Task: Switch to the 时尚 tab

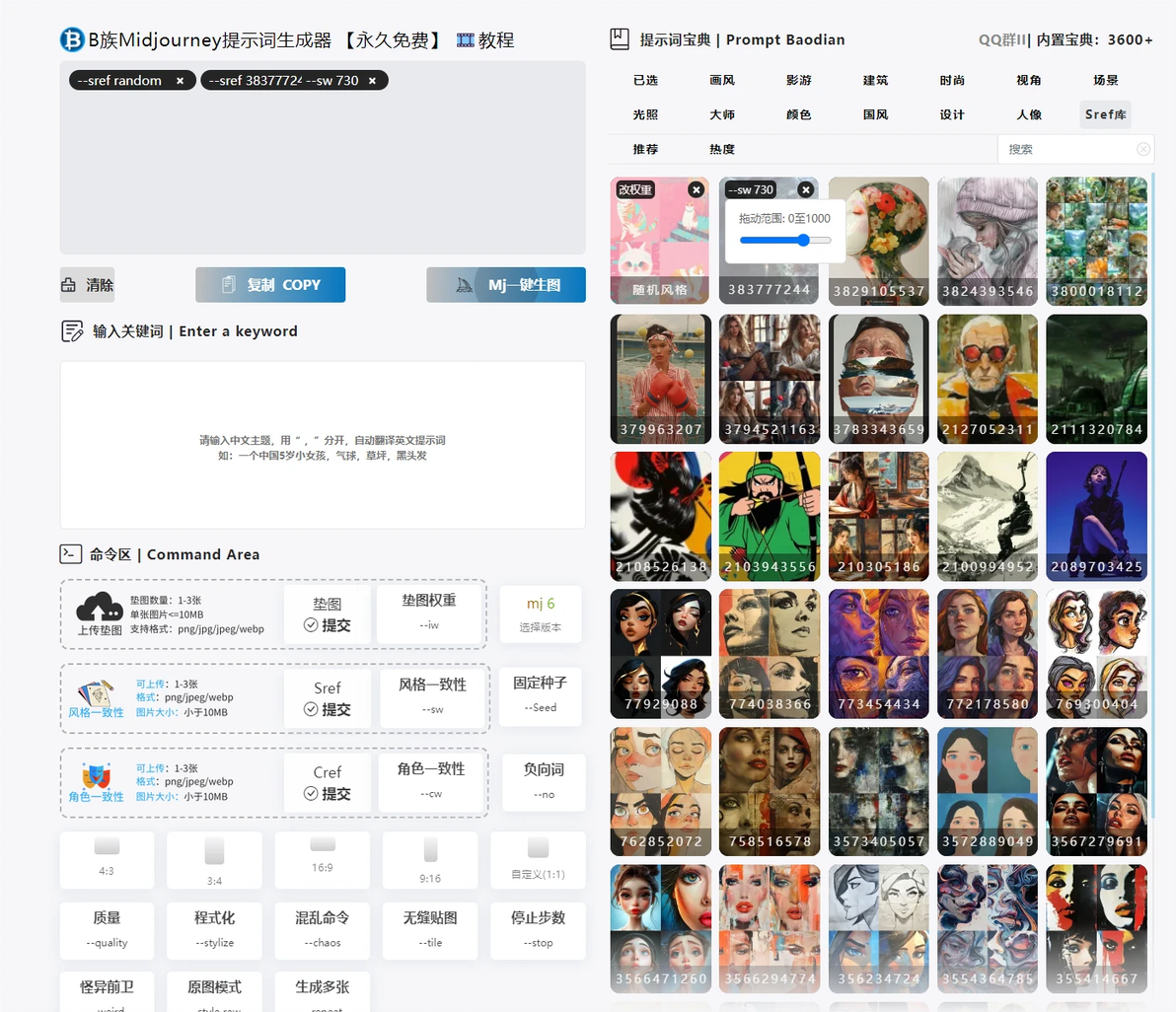Action: [952, 80]
